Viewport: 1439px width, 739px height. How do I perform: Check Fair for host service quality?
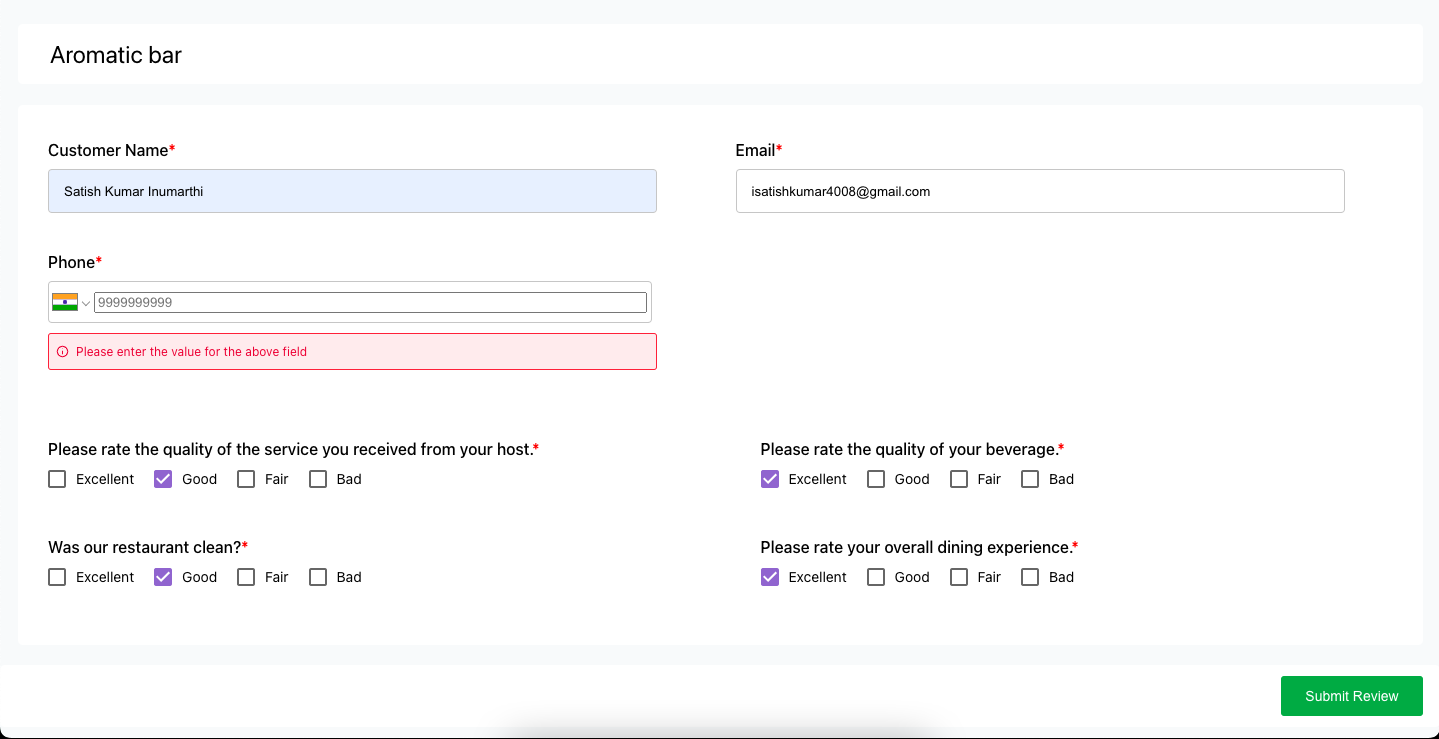point(246,478)
